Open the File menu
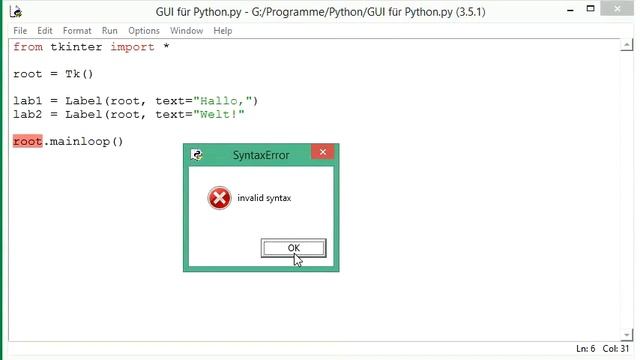This screenshot has width=640, height=360. click(20, 31)
